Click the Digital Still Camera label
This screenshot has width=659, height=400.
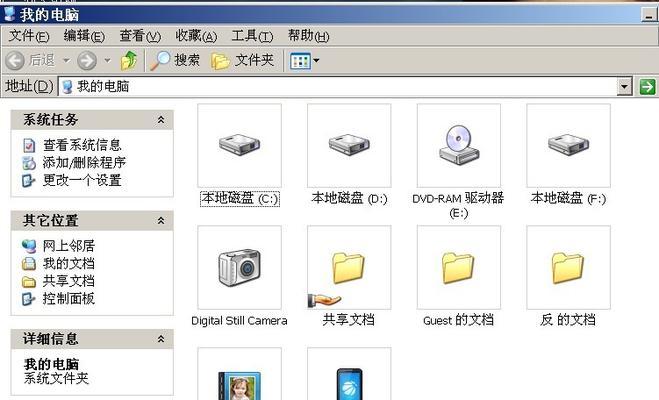(239, 321)
